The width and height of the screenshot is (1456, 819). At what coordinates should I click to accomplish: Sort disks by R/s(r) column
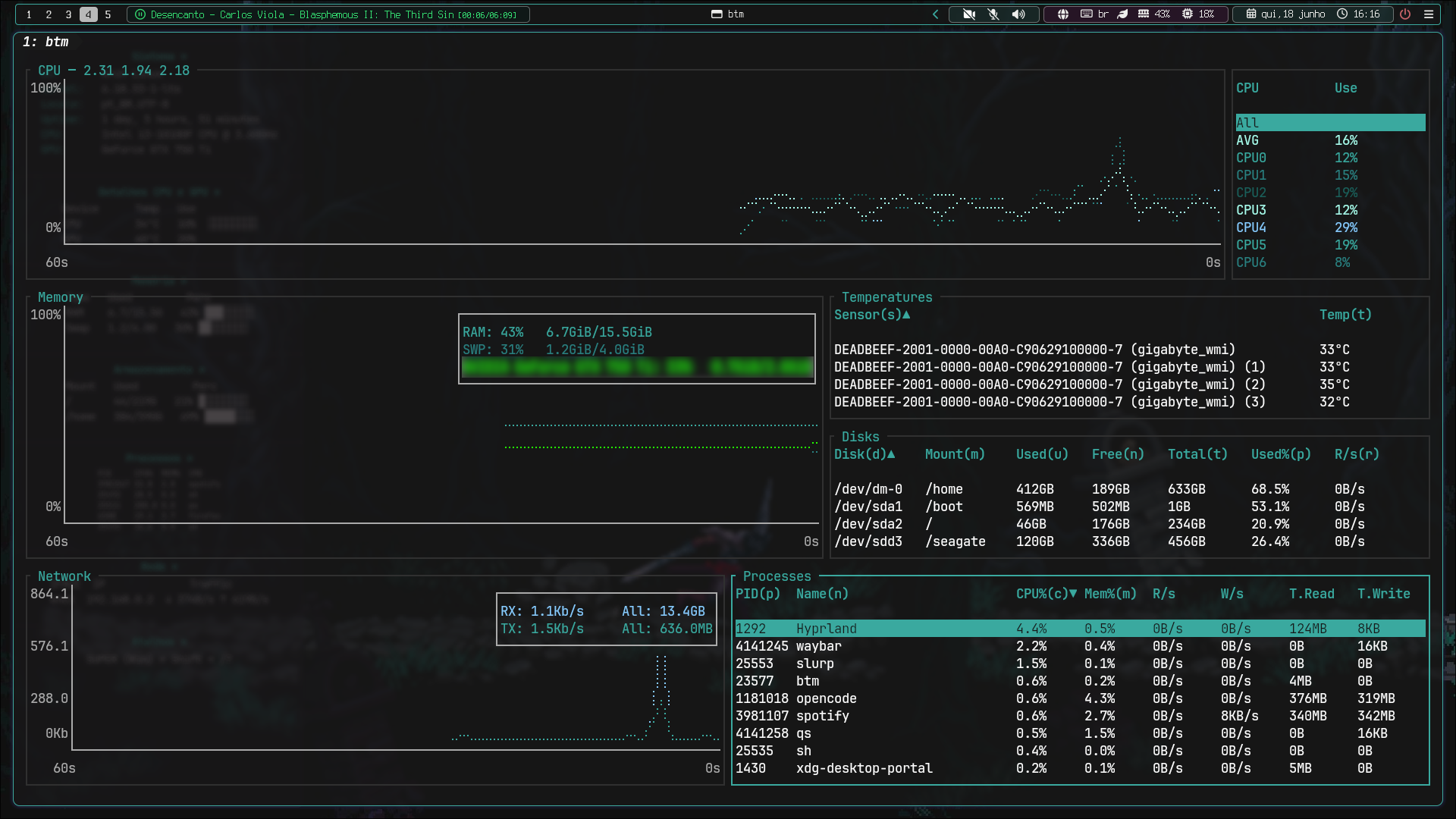pyautogui.click(x=1357, y=454)
